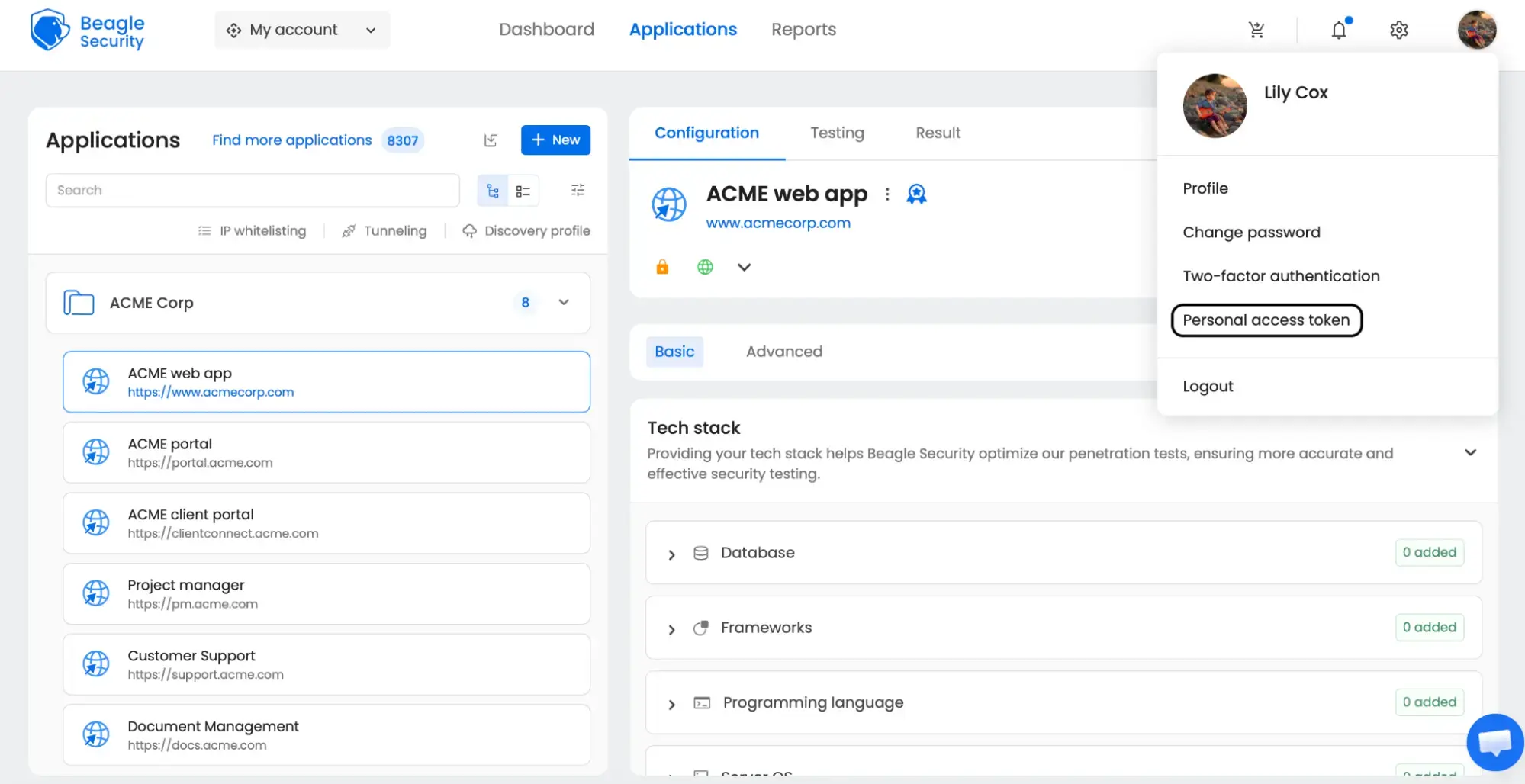This screenshot has width=1525, height=784.
Task: Open the filter sliders icon
Action: pyautogui.click(x=578, y=190)
